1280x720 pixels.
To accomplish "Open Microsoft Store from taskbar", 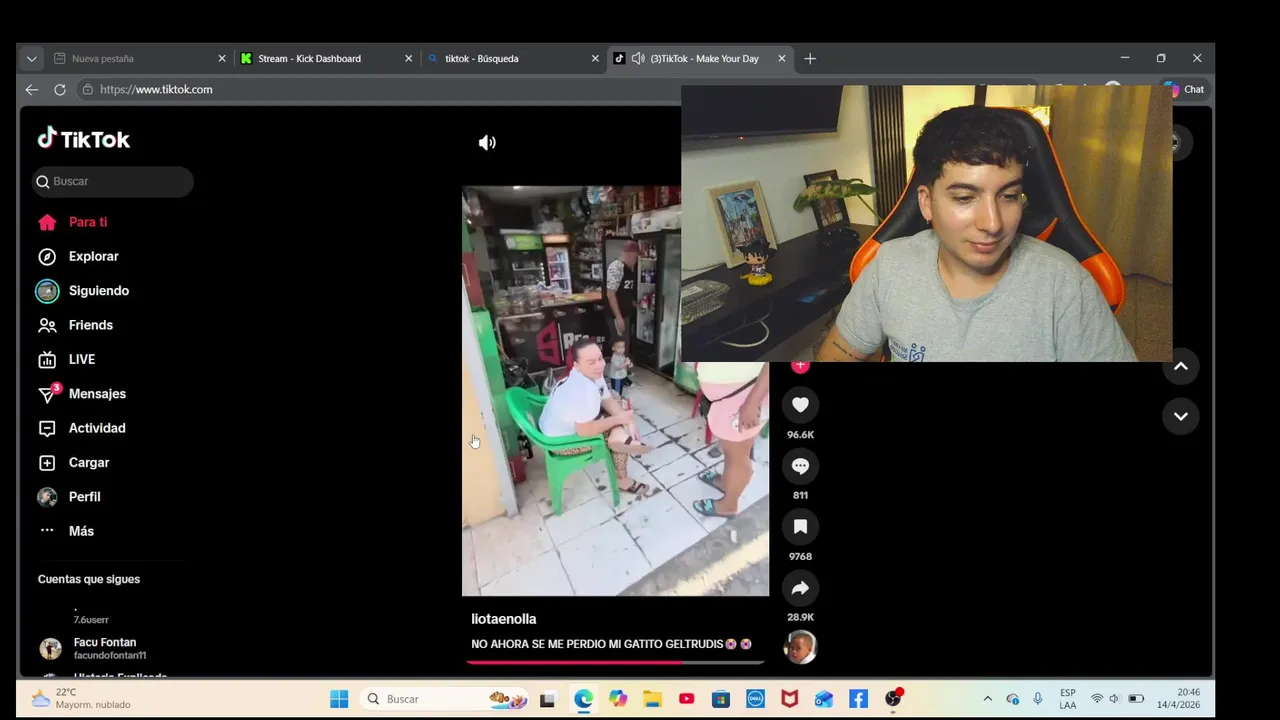I will pos(721,699).
